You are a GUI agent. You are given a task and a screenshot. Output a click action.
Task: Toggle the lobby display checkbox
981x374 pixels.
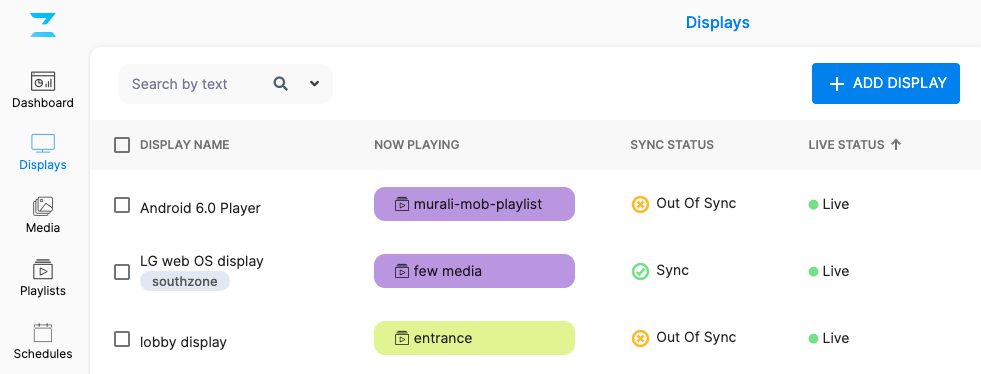click(122, 339)
